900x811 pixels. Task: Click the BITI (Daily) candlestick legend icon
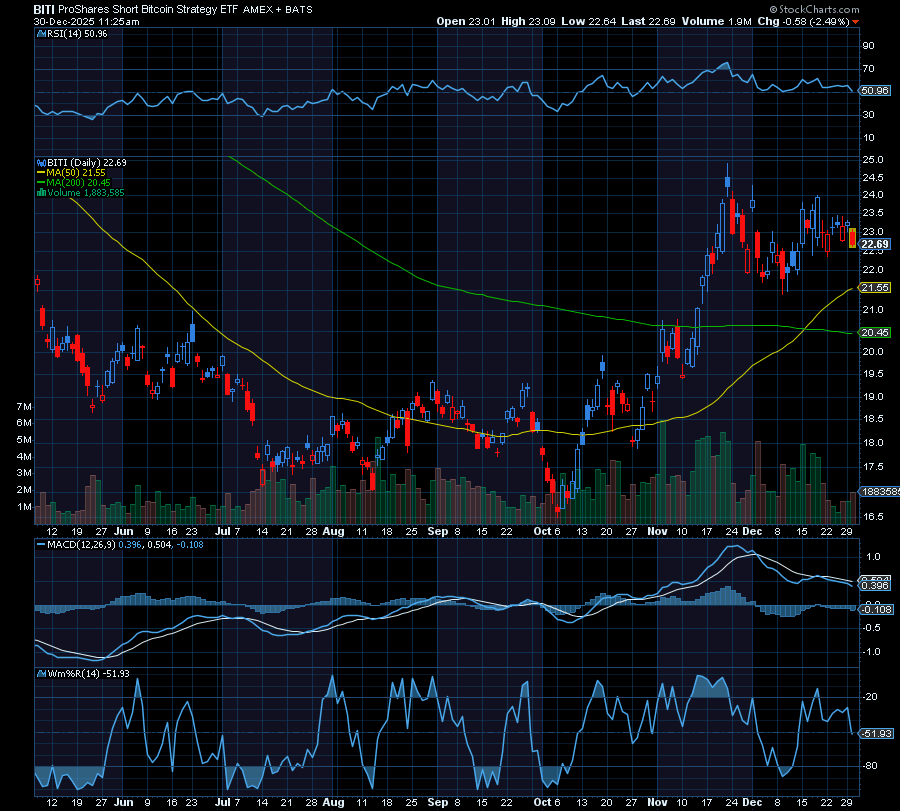tap(41, 162)
